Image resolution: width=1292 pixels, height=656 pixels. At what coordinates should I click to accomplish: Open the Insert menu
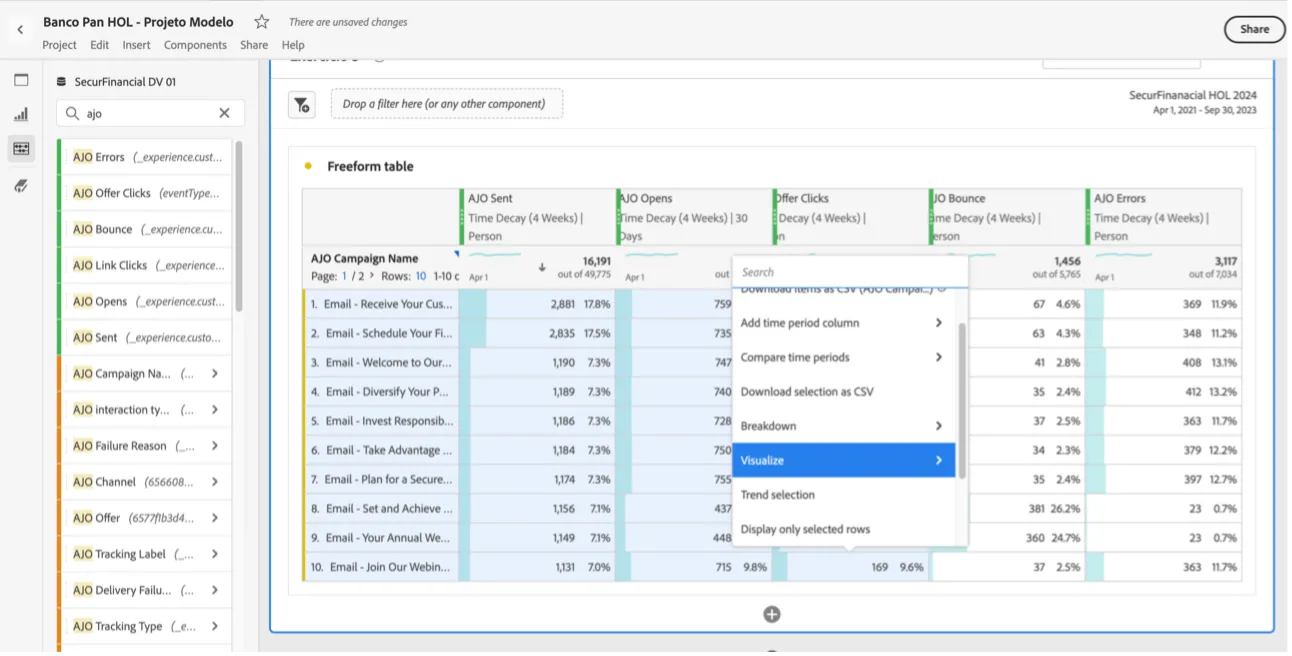(x=136, y=45)
